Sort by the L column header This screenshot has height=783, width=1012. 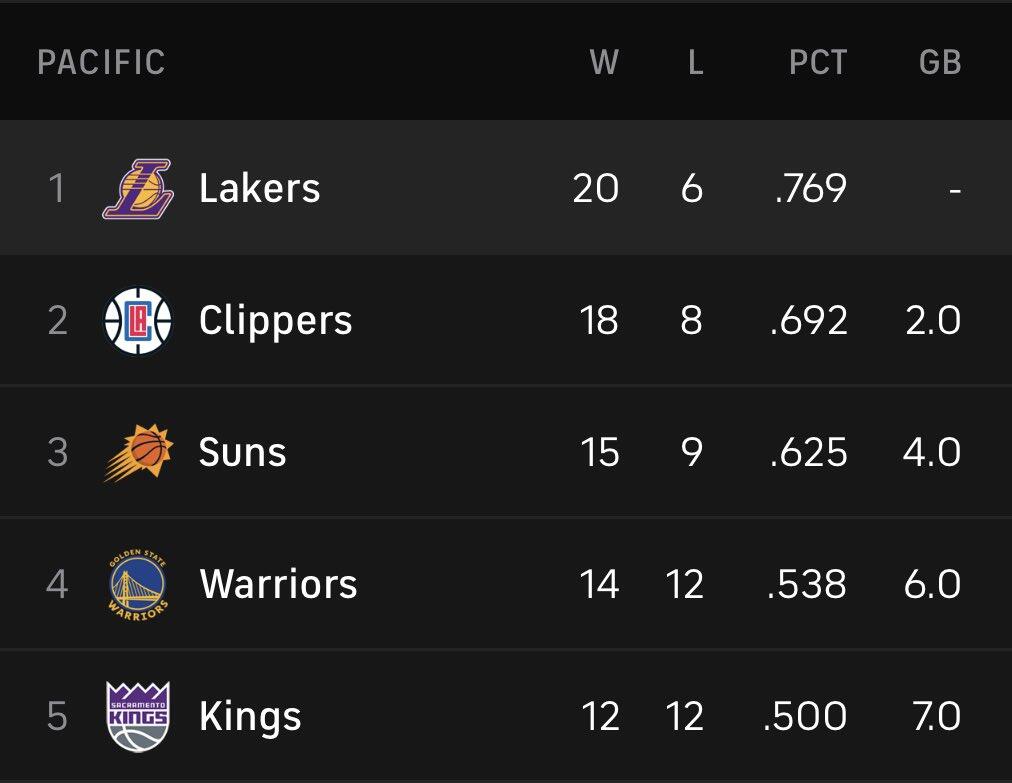pos(695,63)
